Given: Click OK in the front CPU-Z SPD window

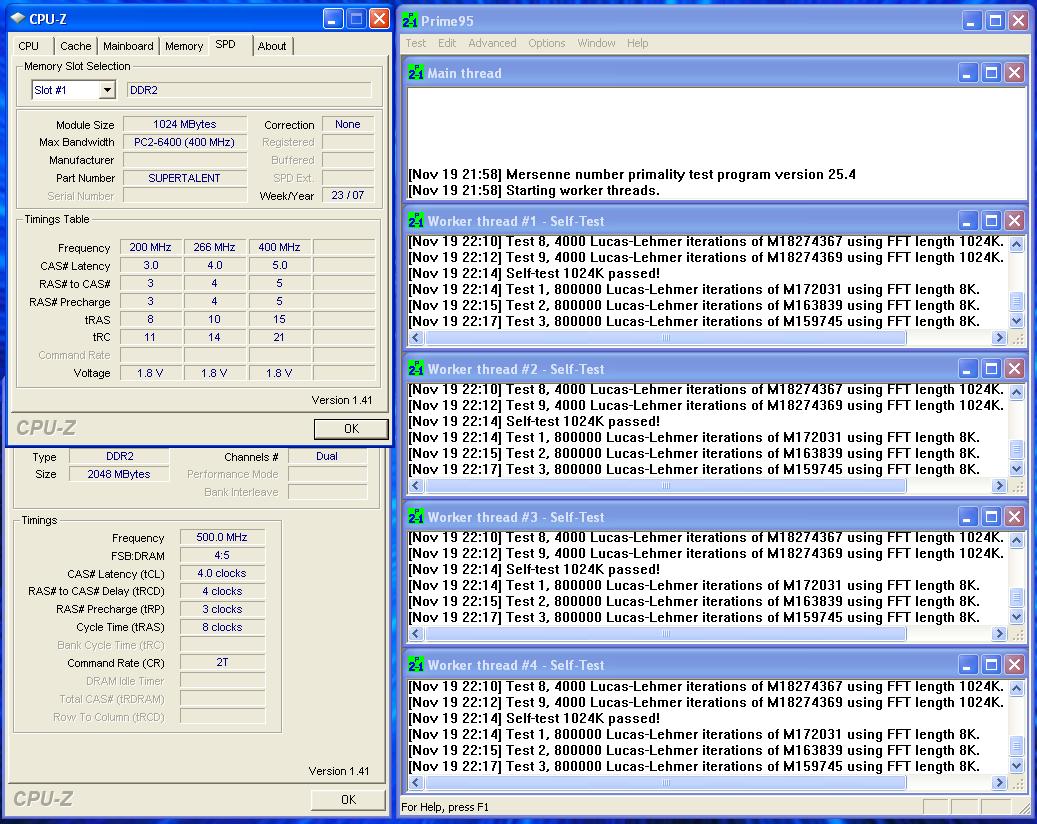Looking at the screenshot, I should click(x=351, y=429).
